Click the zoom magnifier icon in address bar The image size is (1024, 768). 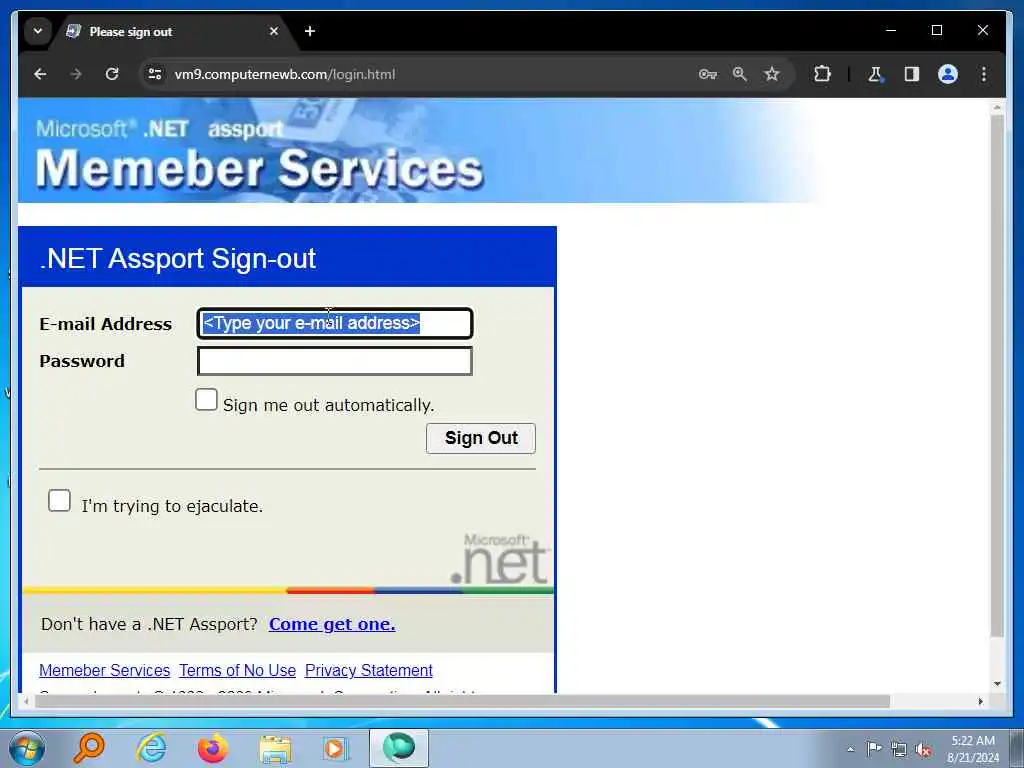coord(740,74)
